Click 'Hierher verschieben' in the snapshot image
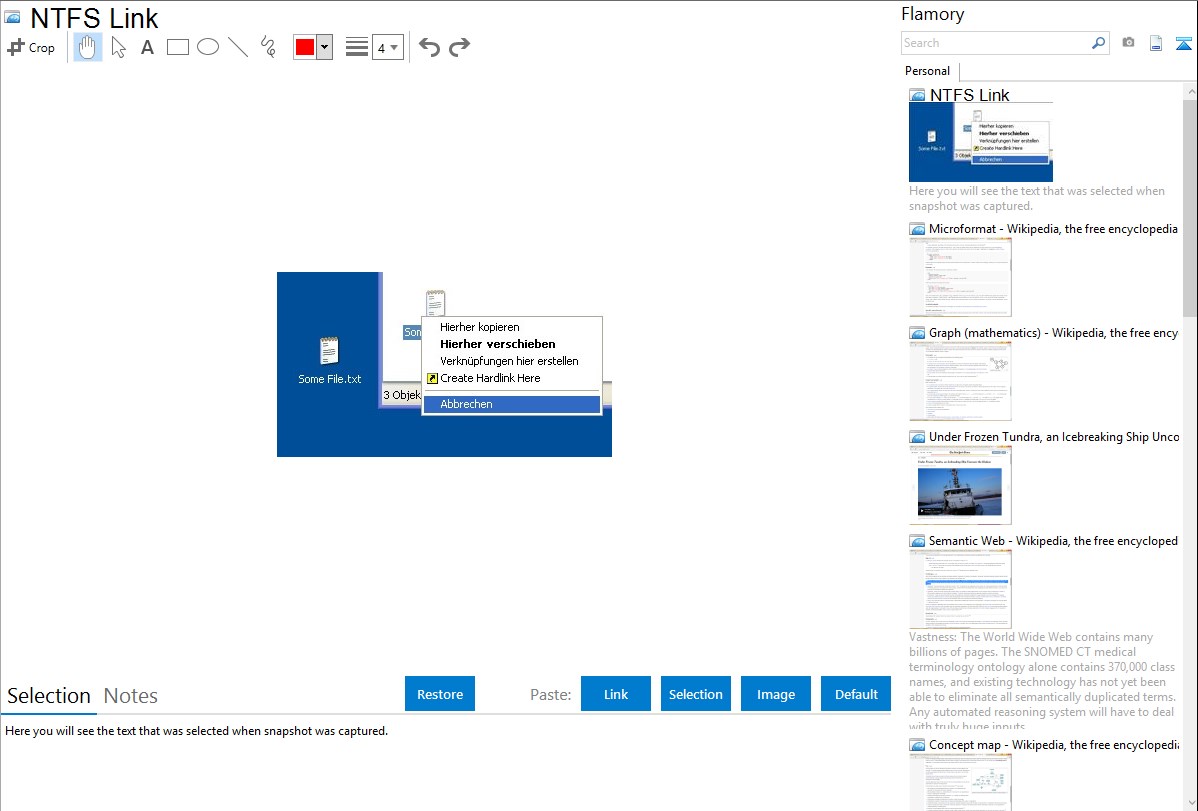The height and width of the screenshot is (811, 1198). 497,344
